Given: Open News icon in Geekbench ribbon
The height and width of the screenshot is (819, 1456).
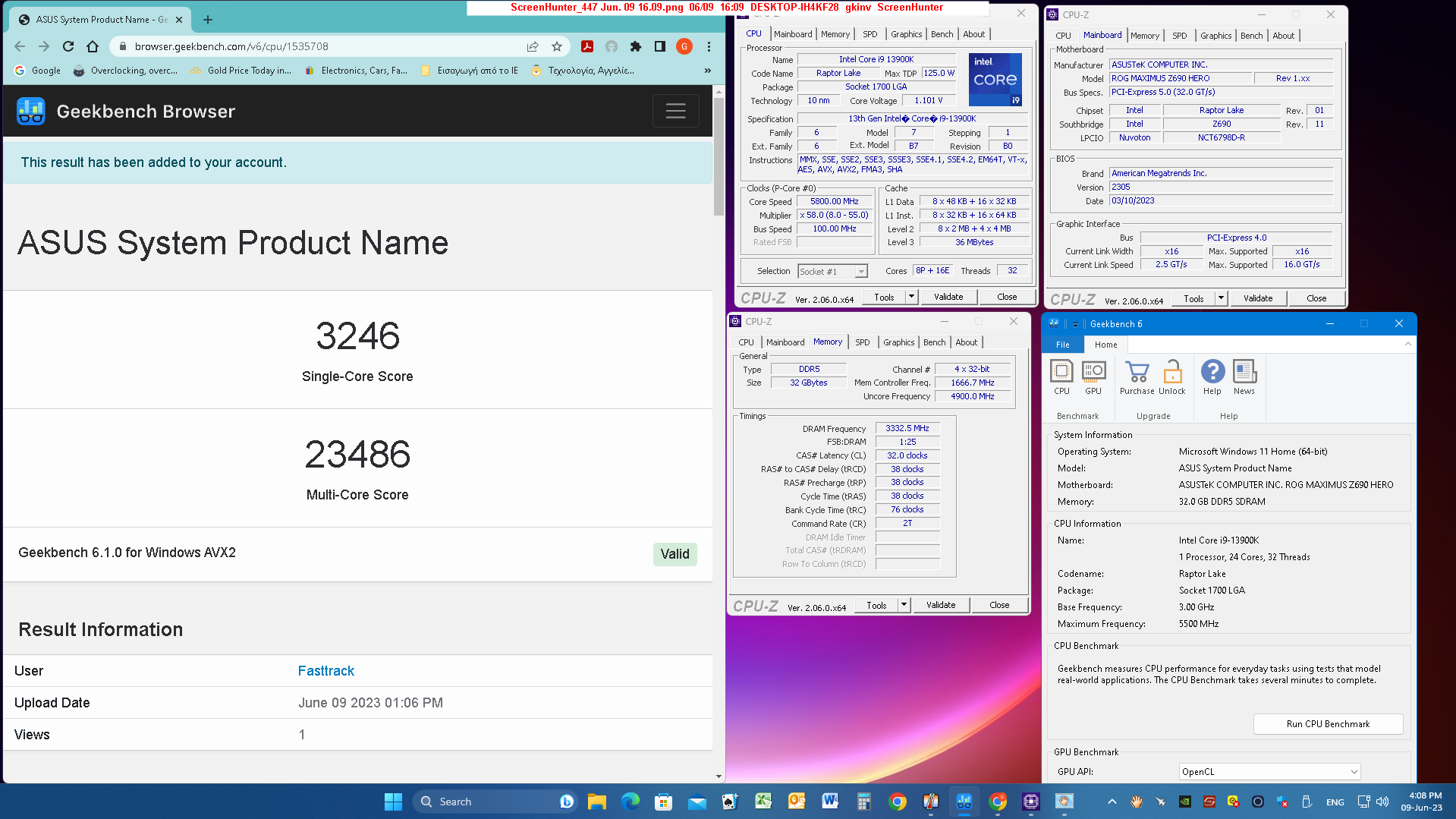Looking at the screenshot, I should (x=1244, y=377).
